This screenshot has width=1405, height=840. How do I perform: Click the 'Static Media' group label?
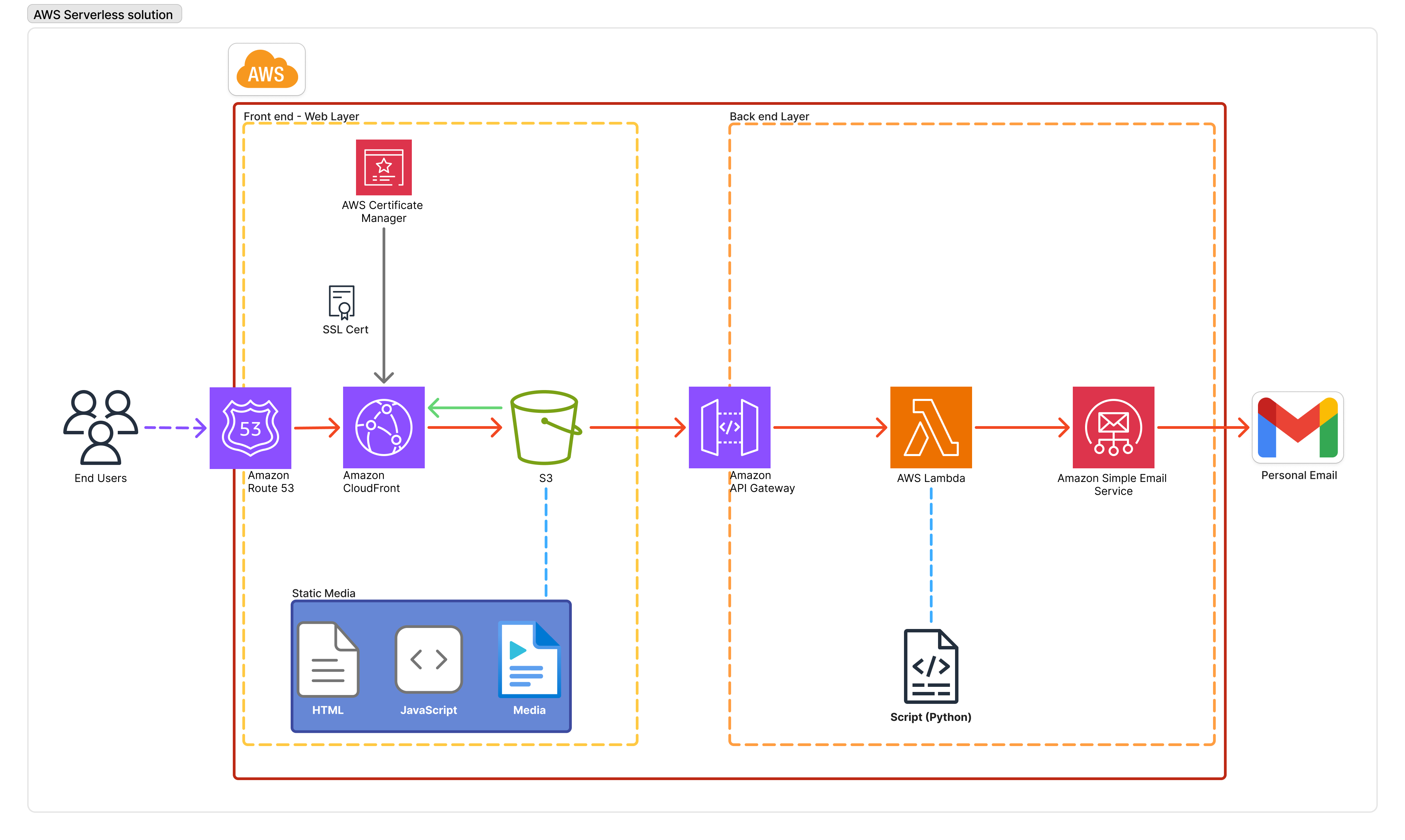[323, 593]
